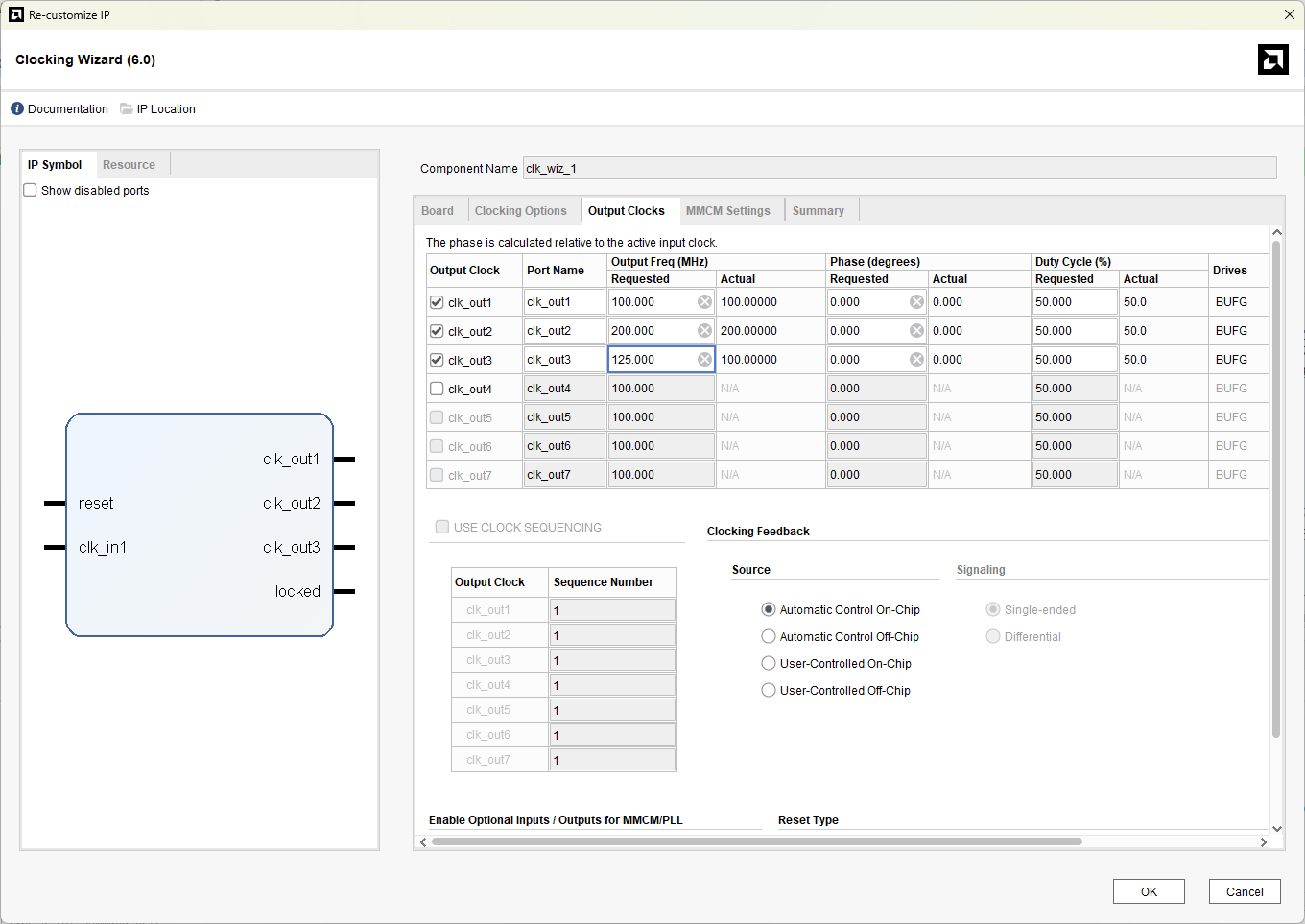The width and height of the screenshot is (1305, 924).
Task: Open the Documentation info icon
Action: [x=17, y=109]
